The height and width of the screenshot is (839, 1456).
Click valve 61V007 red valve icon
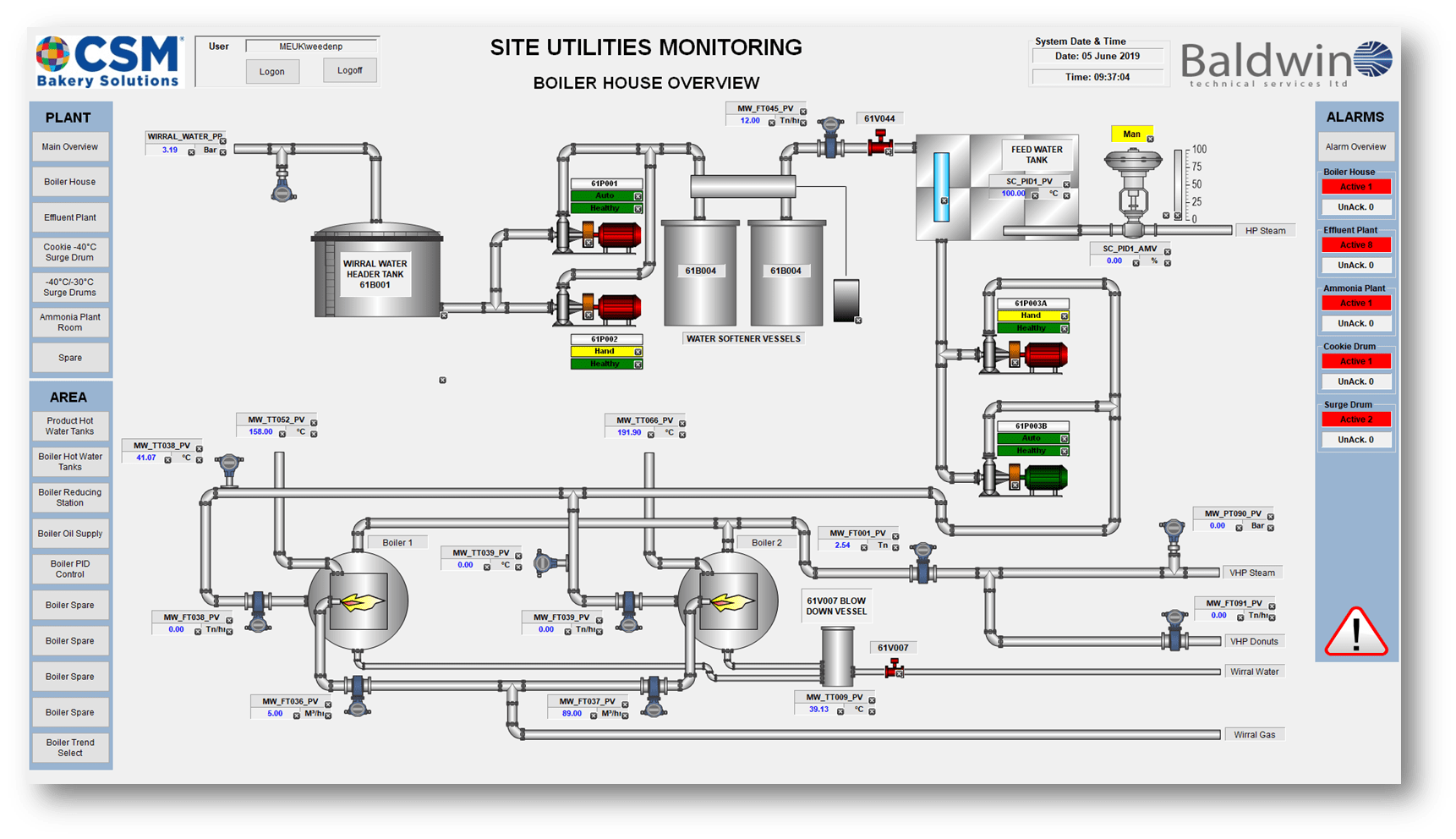(x=894, y=668)
